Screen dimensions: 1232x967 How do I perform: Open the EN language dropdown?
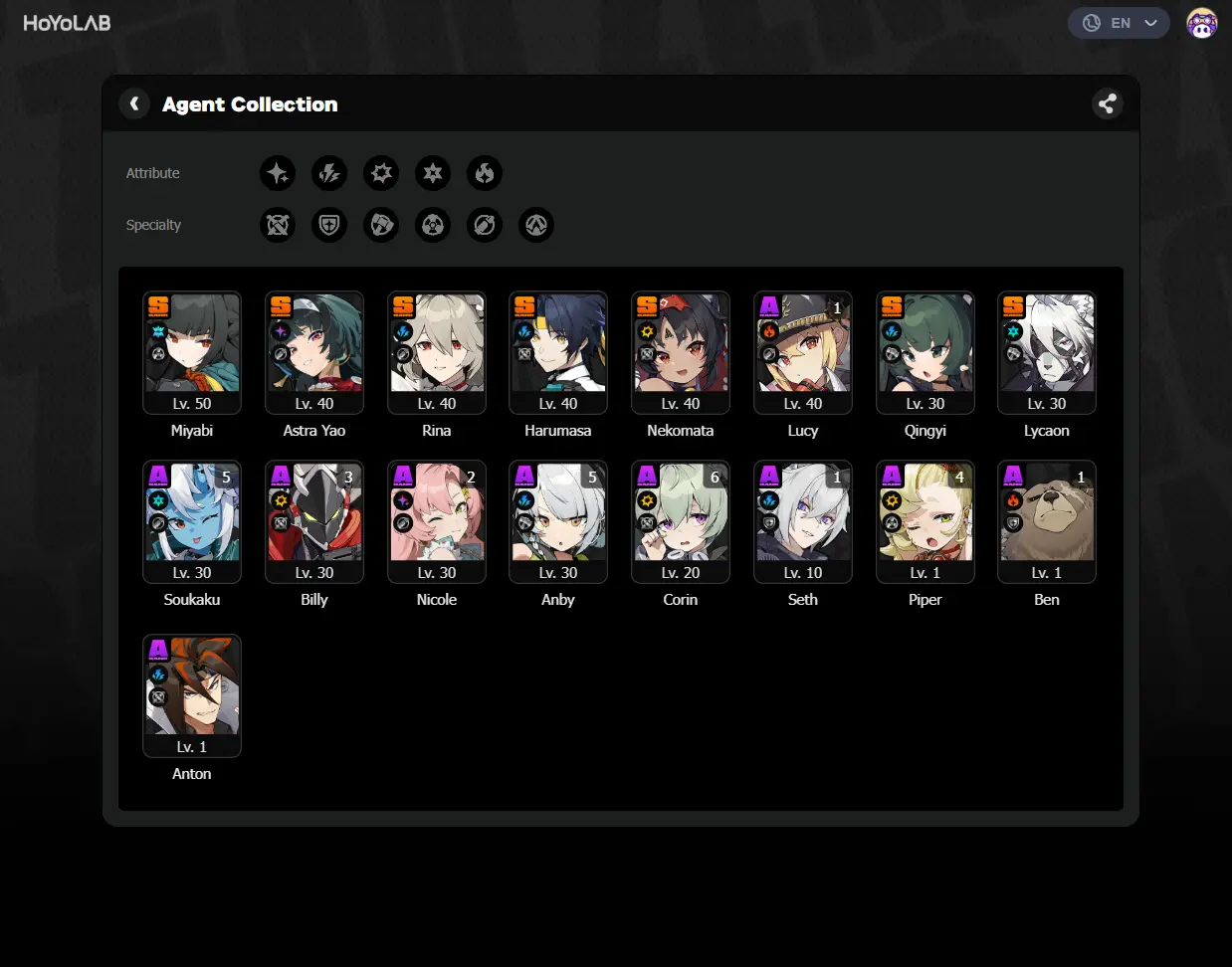click(x=1119, y=23)
